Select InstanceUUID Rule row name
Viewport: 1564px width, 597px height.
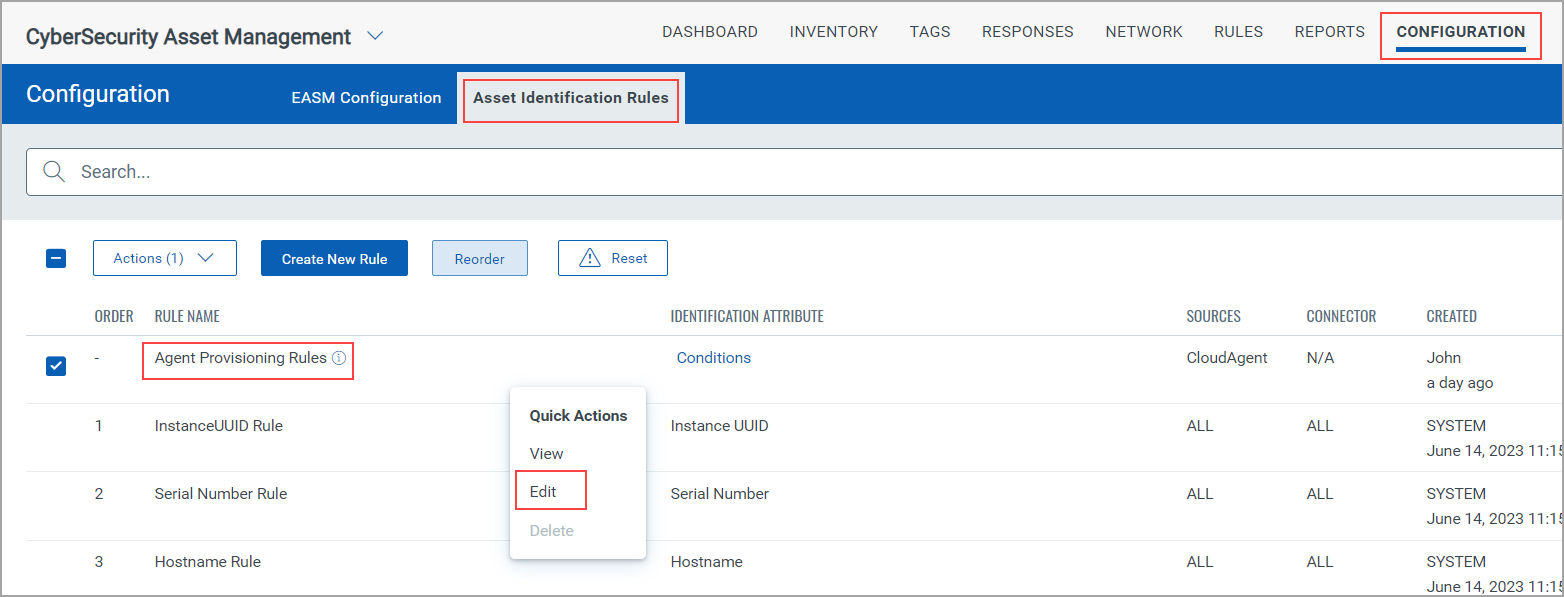coord(219,426)
